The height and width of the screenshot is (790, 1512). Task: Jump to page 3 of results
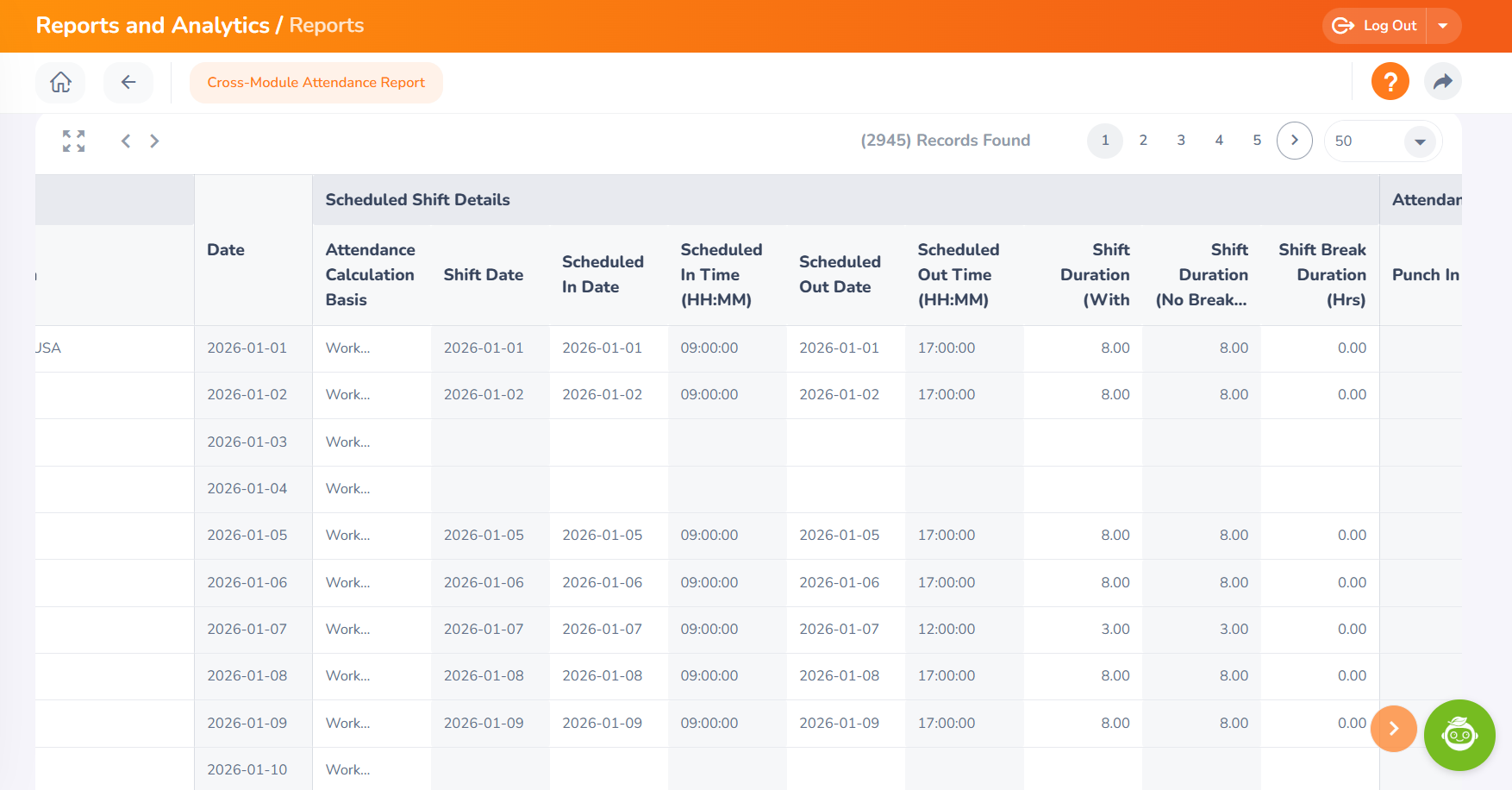point(1181,141)
